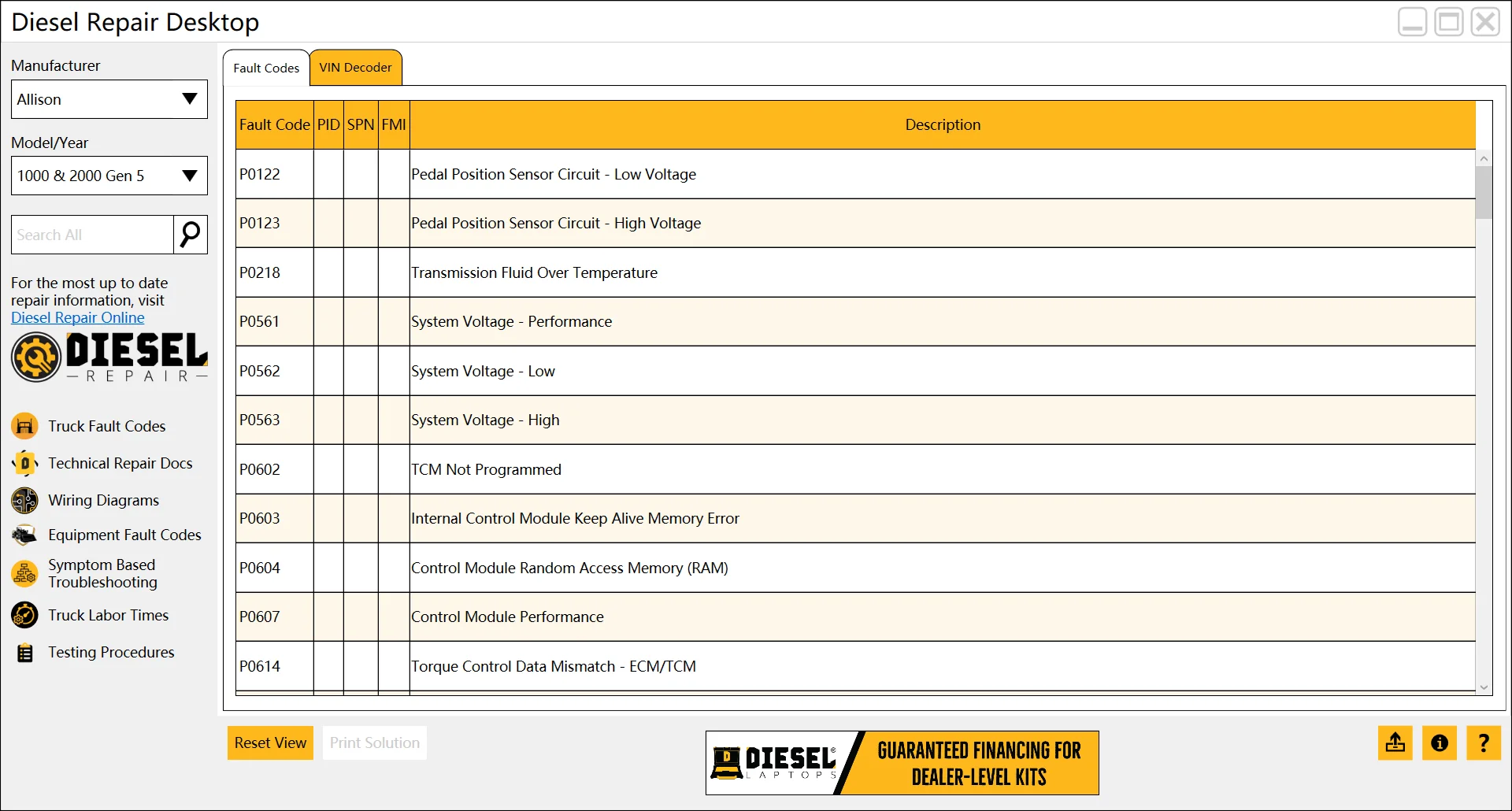Open the Testing Procedures clipboard icon
This screenshot has width=1512, height=811.
point(25,653)
